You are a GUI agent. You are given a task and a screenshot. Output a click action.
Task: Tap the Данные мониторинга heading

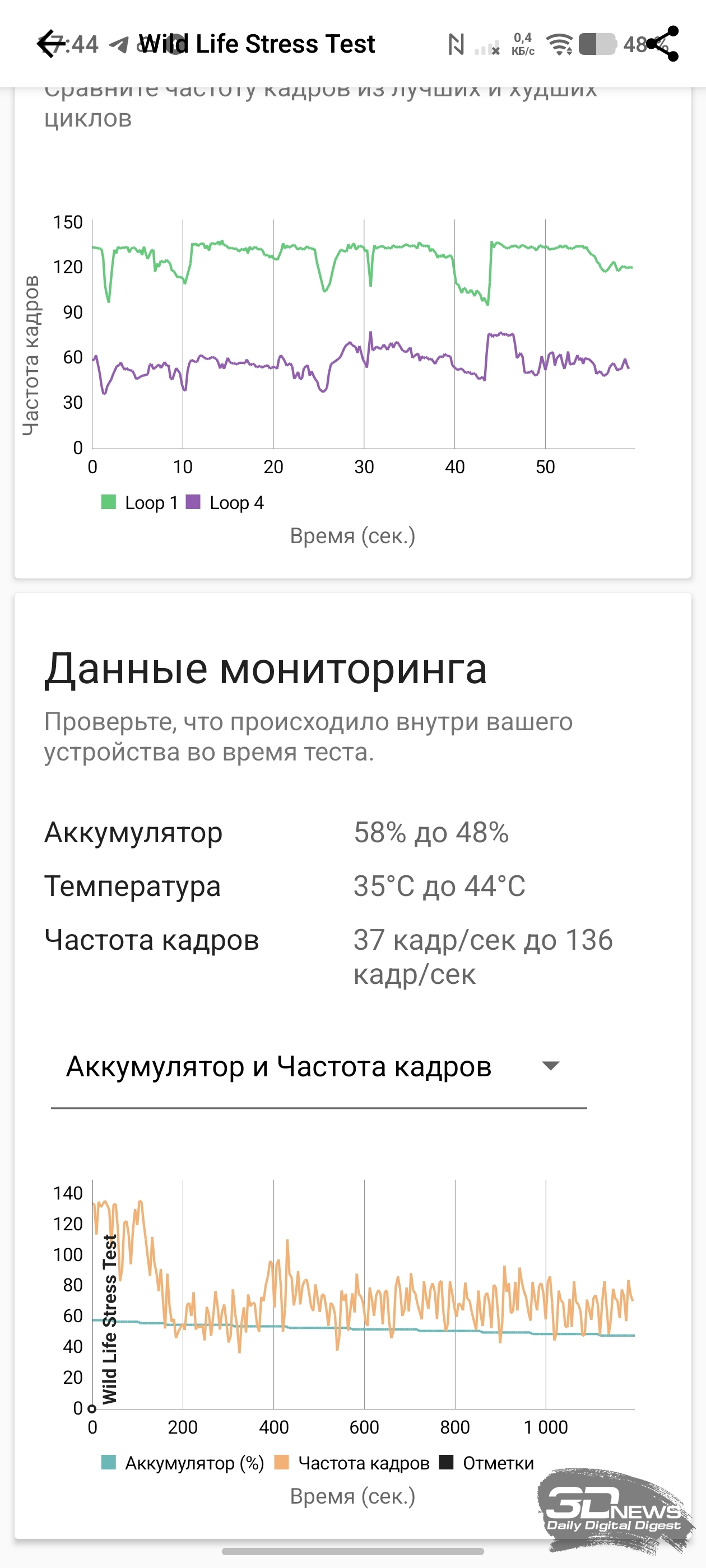tap(266, 668)
